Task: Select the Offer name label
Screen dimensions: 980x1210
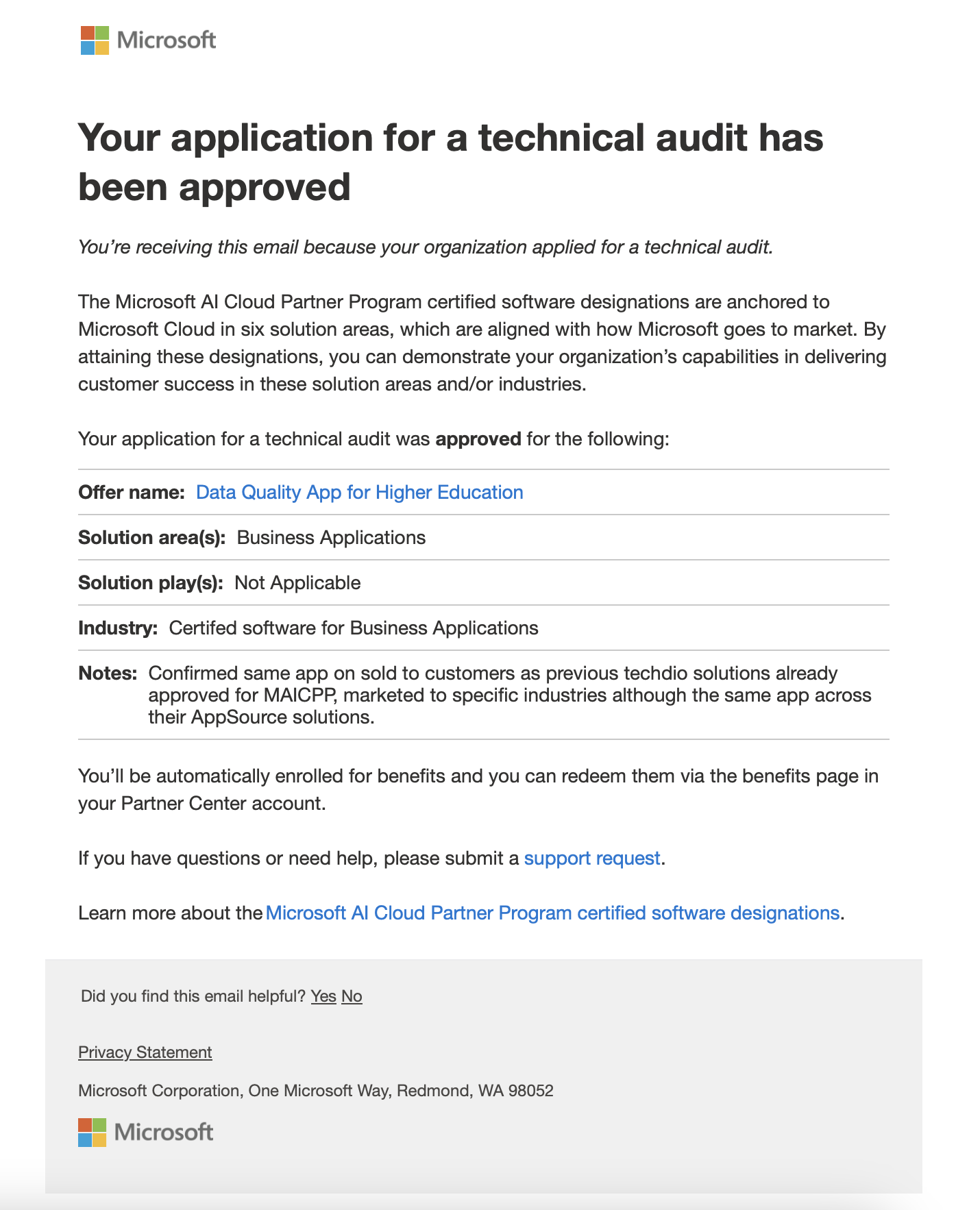Action: [x=132, y=492]
